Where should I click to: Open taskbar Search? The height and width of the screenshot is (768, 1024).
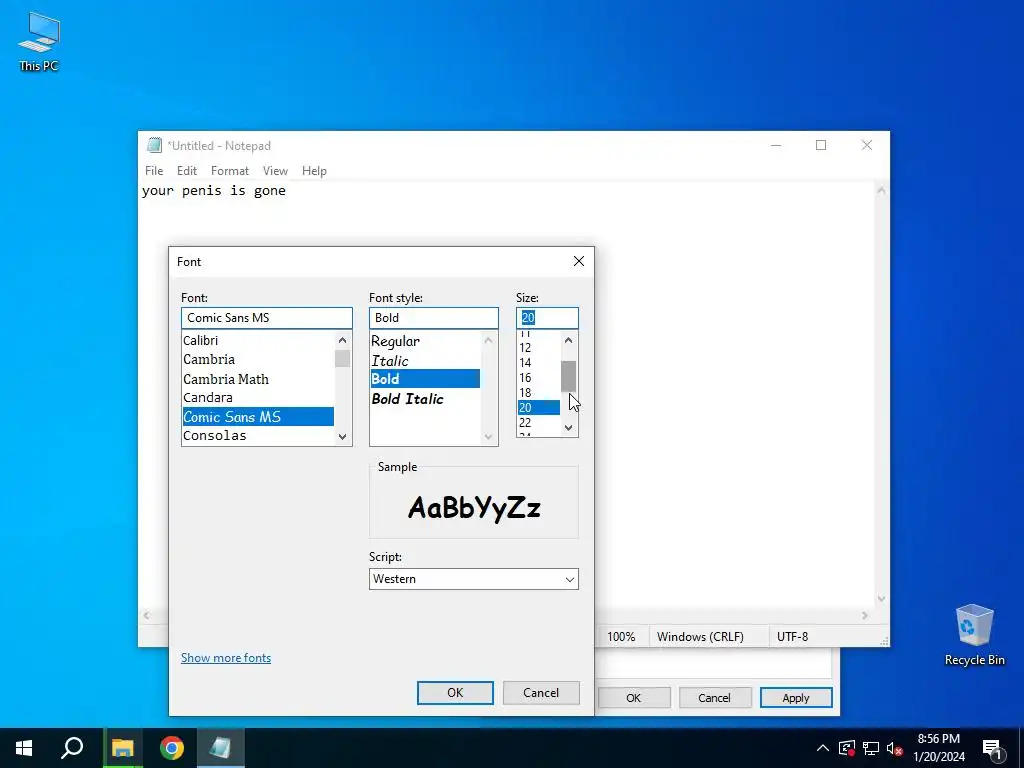click(x=72, y=748)
